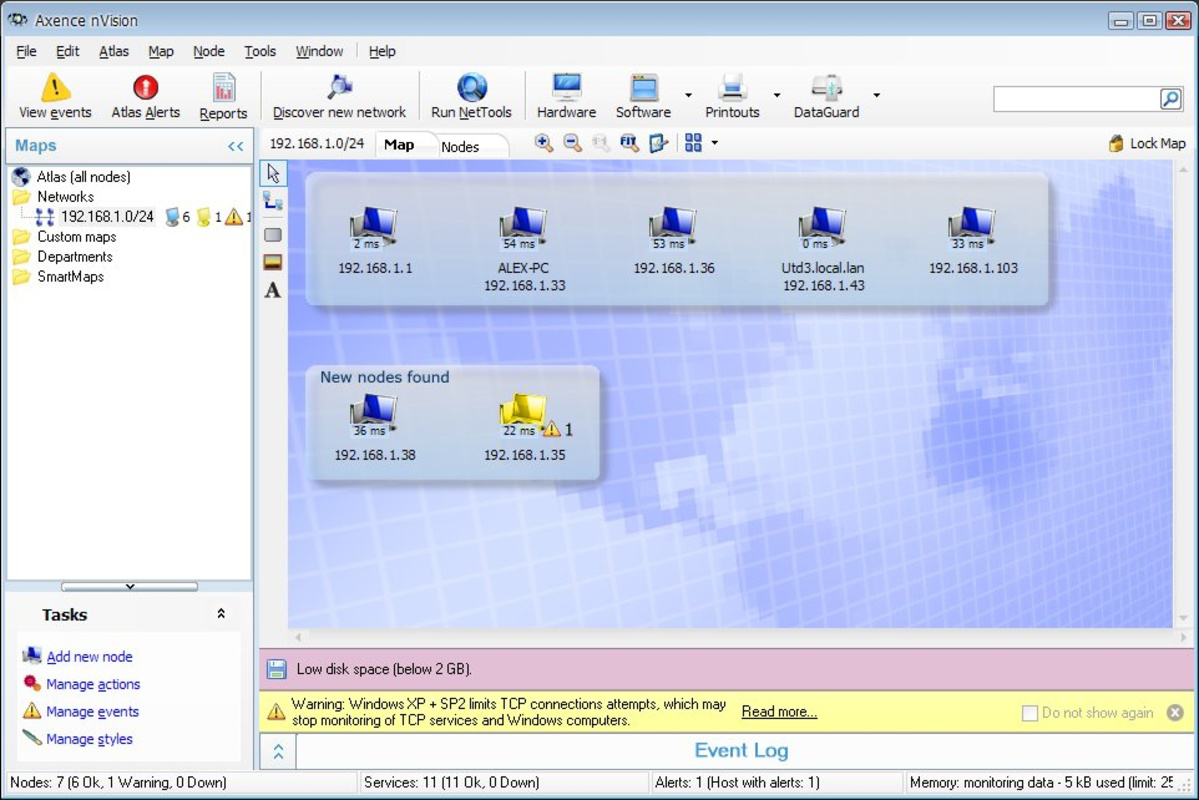
Task: Expand the Printouts dropdown arrow
Action: [x=777, y=95]
